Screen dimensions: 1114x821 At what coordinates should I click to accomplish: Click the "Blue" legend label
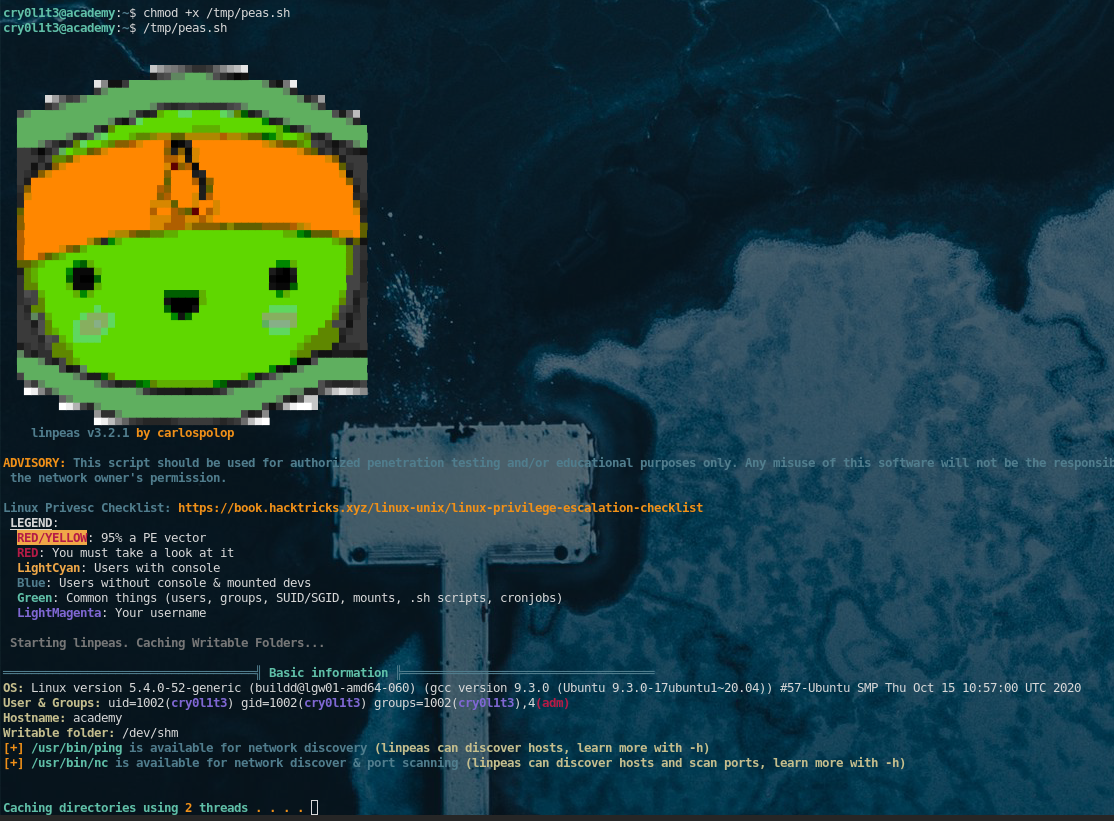tap(31, 582)
